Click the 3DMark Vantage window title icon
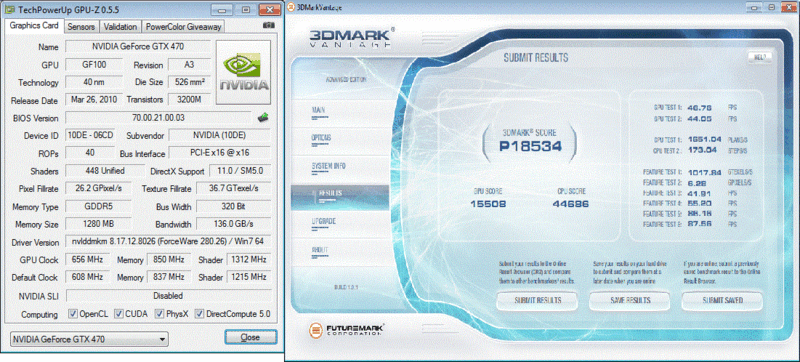The width and height of the screenshot is (800, 362). (x=290, y=7)
